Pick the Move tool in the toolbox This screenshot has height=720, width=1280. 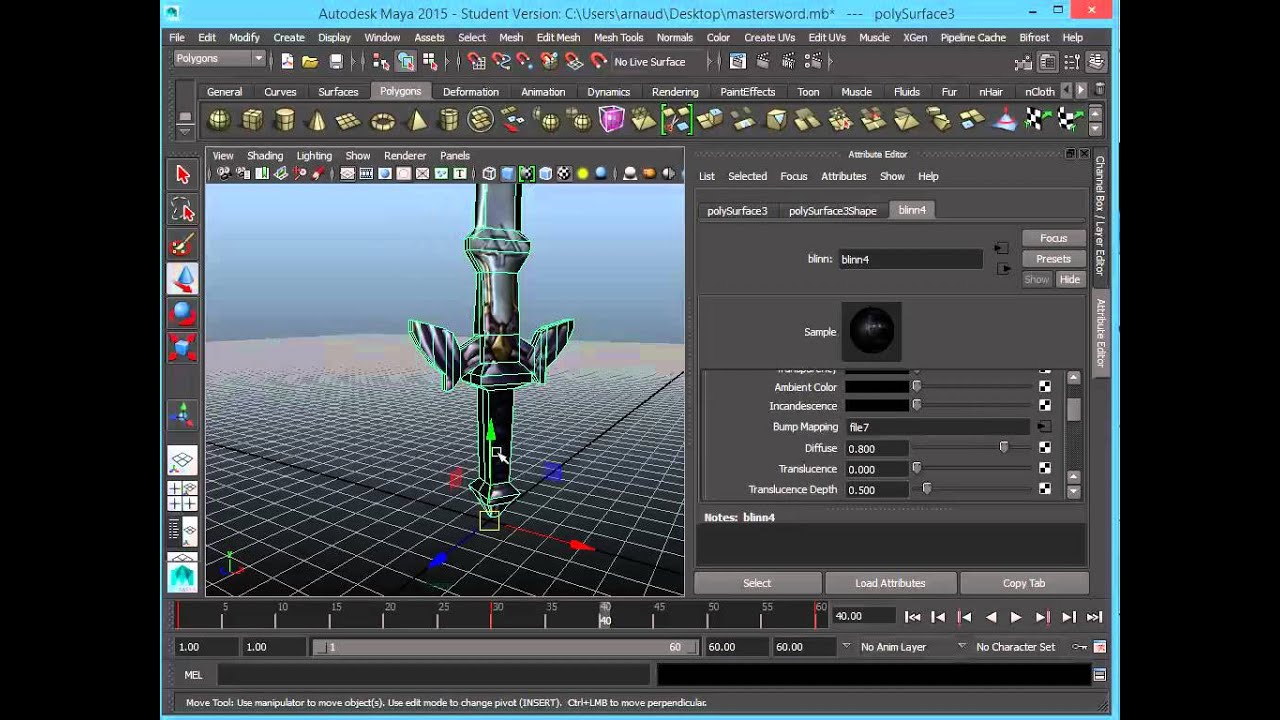(x=182, y=279)
